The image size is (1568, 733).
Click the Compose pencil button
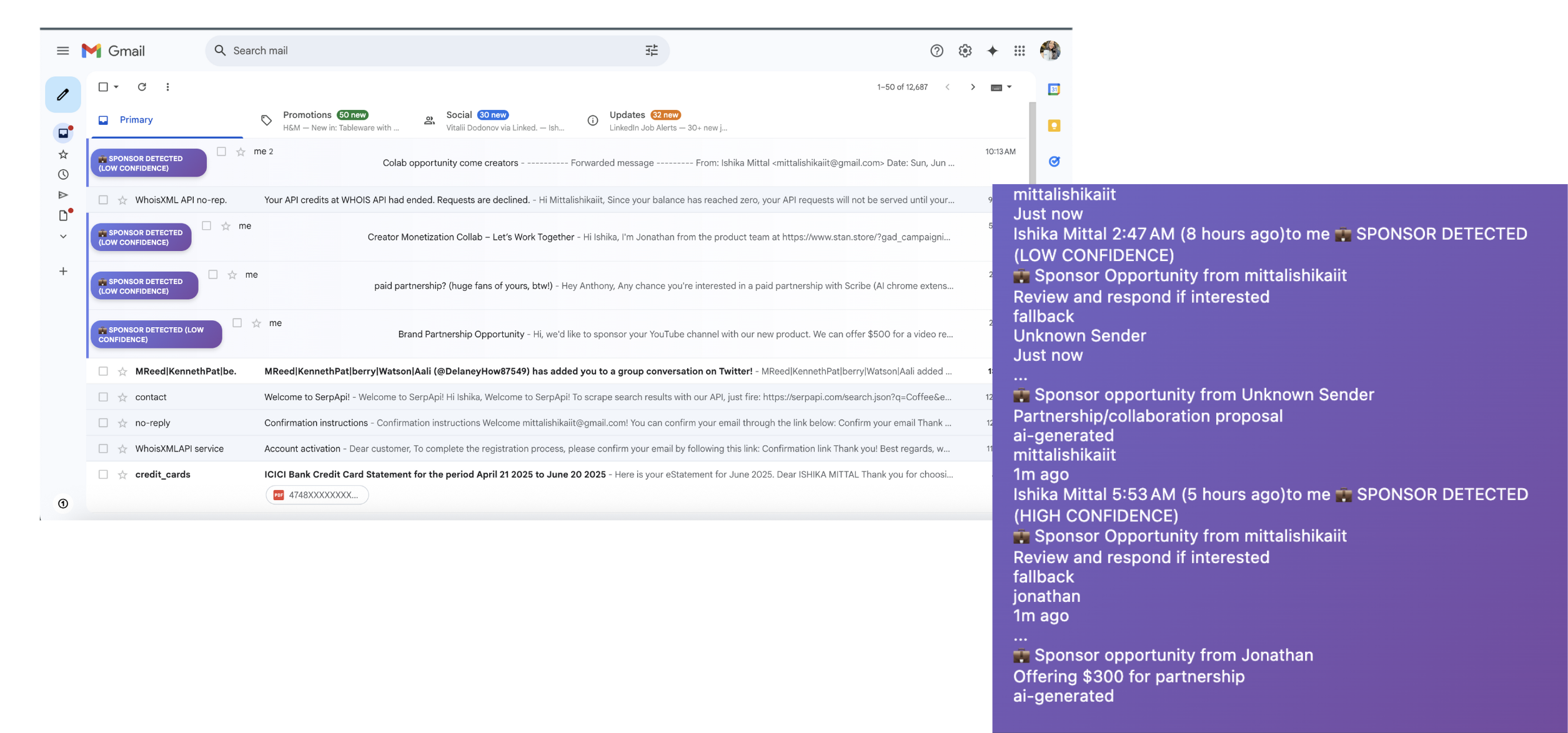point(62,95)
